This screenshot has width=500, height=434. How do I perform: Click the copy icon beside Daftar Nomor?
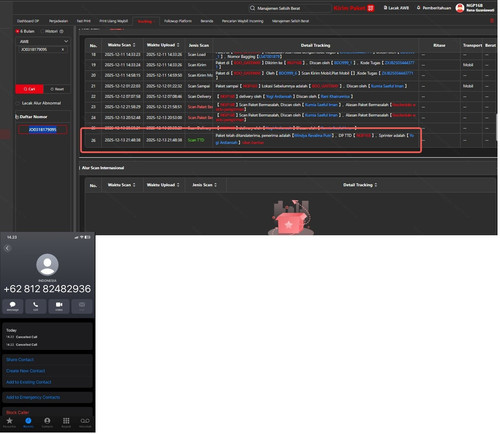[17, 117]
